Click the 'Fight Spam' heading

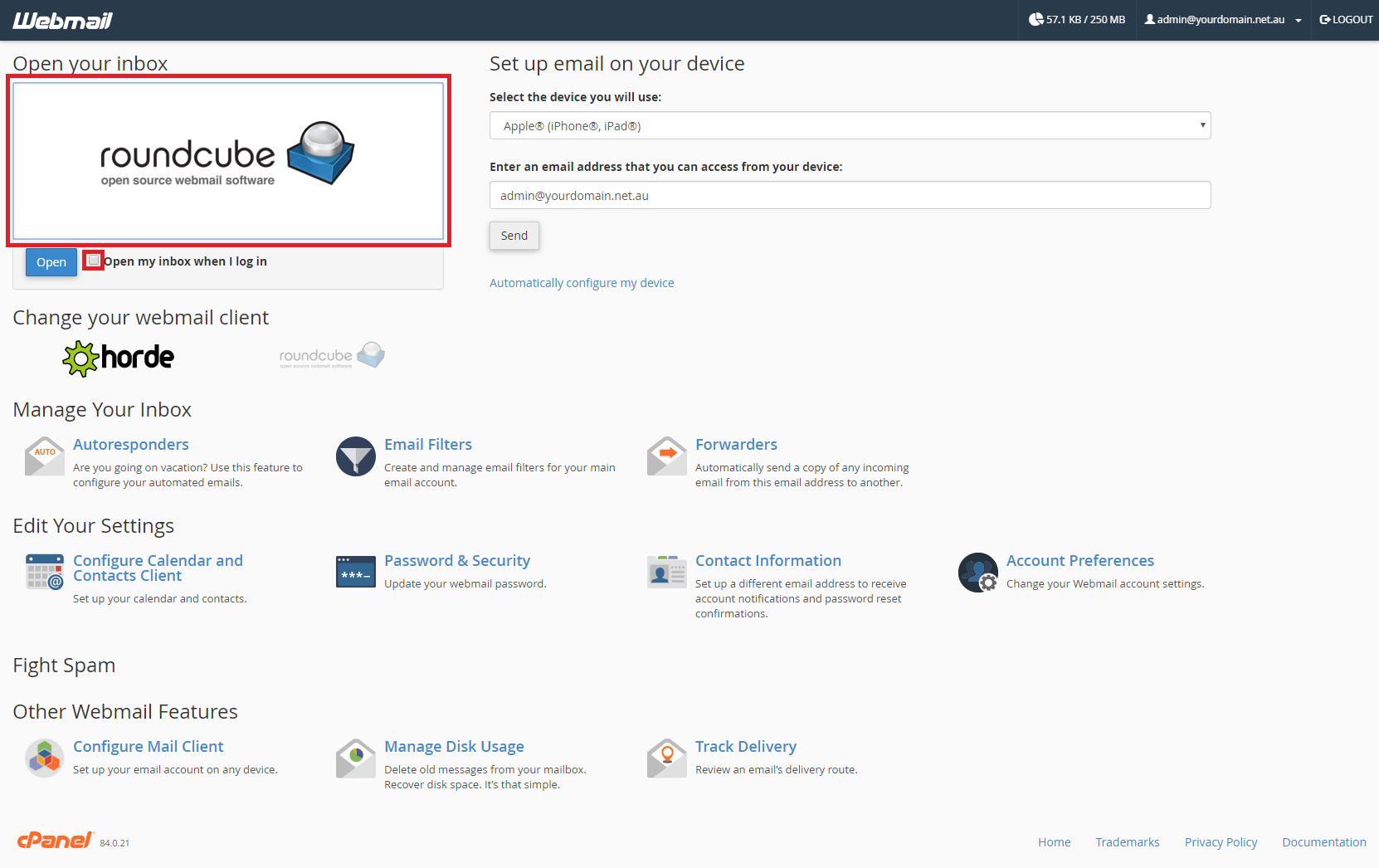(x=65, y=666)
